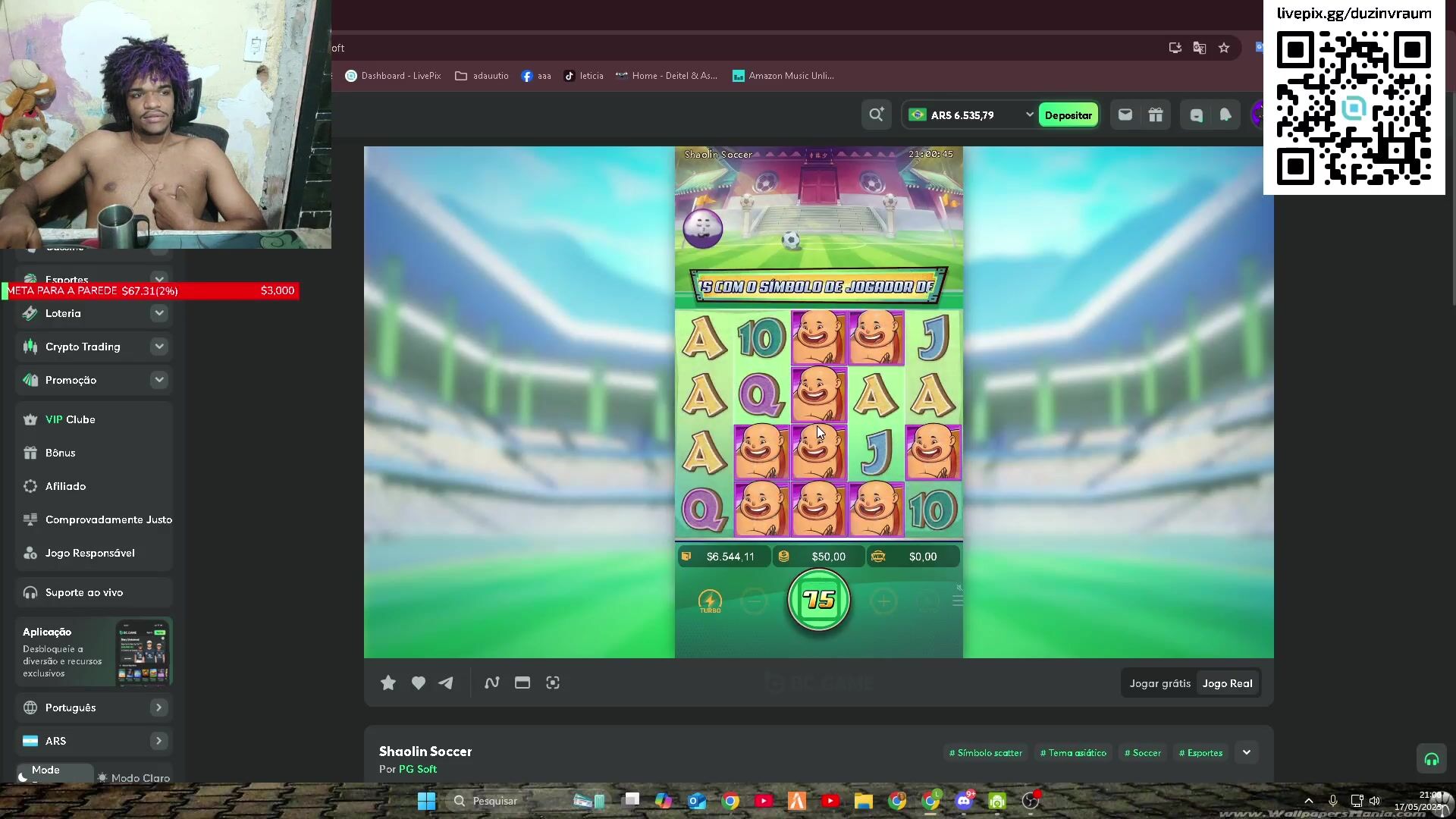
Task: Open VIP Clube in the sidebar
Action: (x=94, y=419)
